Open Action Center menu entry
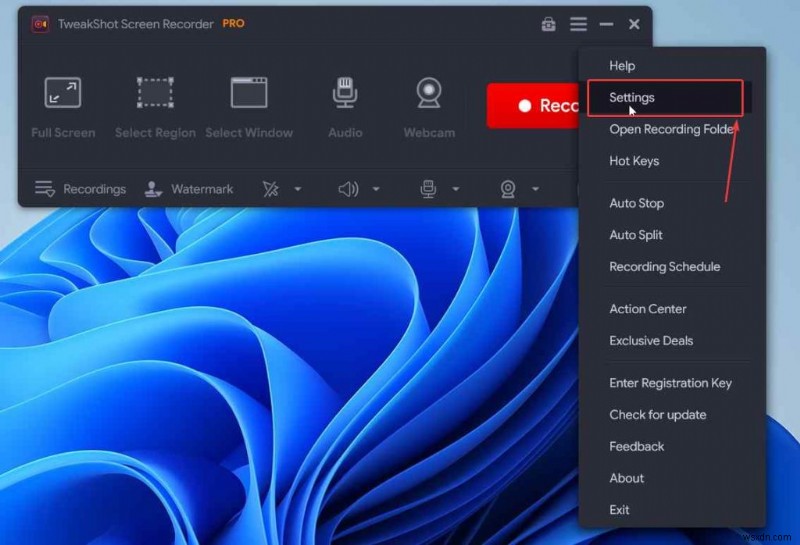Screen dimensions: 800x545 [x=647, y=309]
